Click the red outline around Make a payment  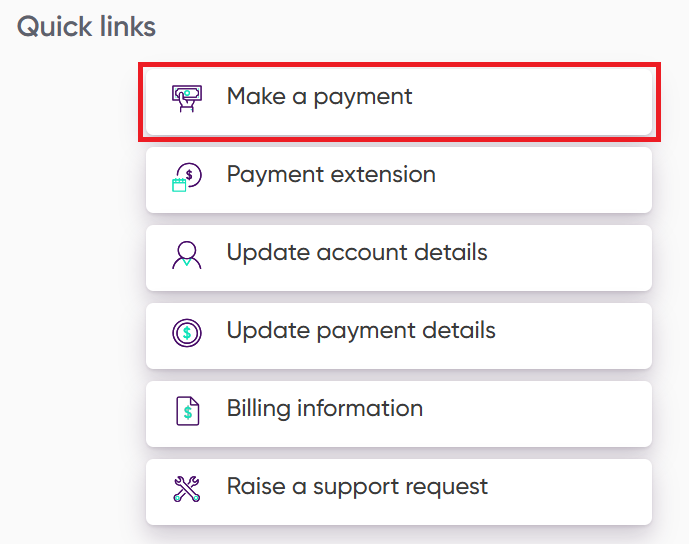tap(398, 65)
